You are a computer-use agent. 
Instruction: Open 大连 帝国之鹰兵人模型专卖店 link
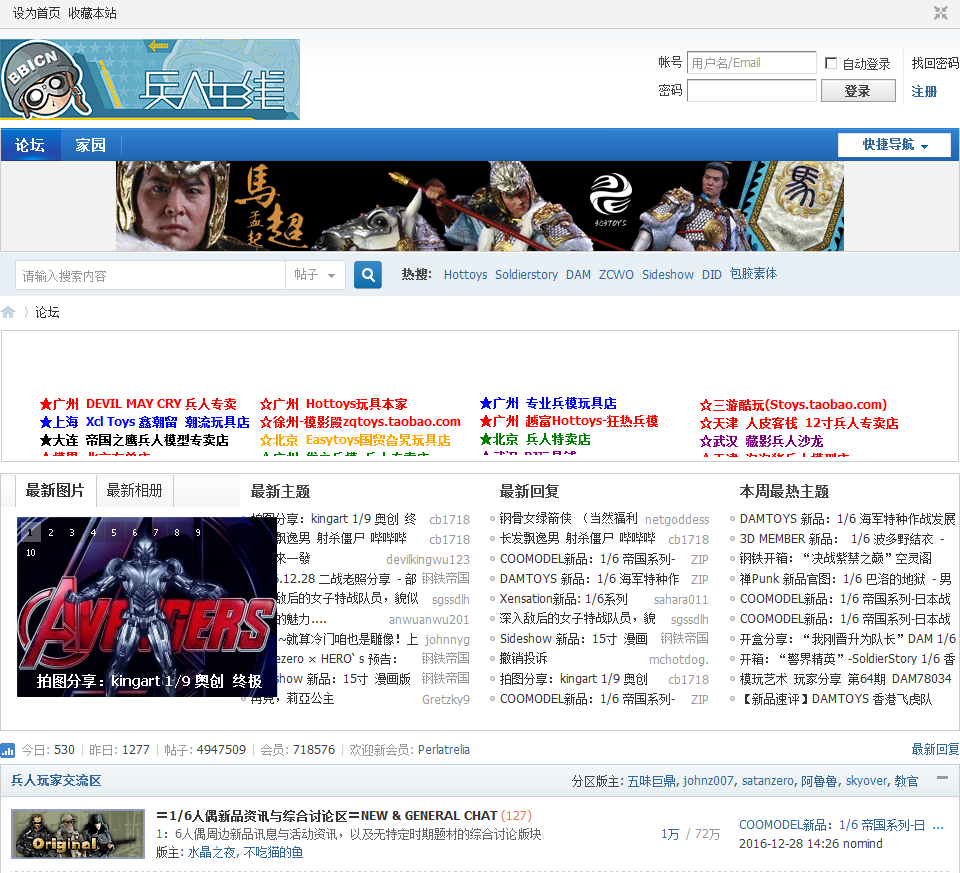pos(134,440)
